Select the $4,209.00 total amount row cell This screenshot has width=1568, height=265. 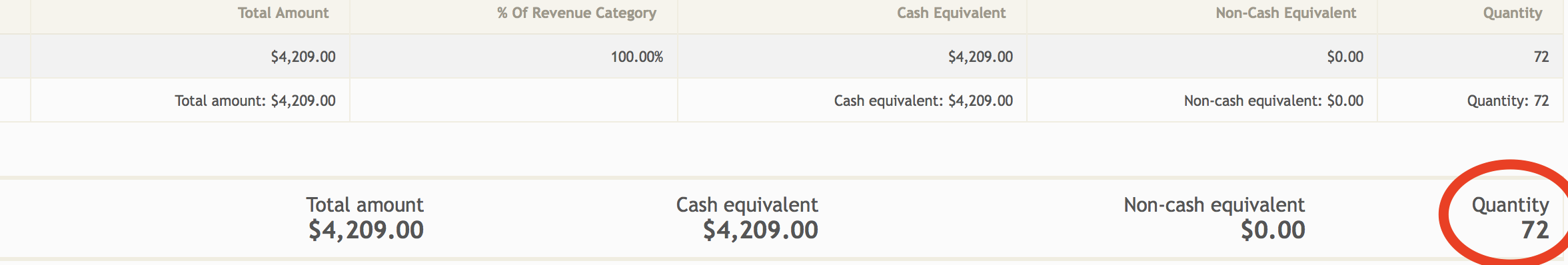(190, 57)
